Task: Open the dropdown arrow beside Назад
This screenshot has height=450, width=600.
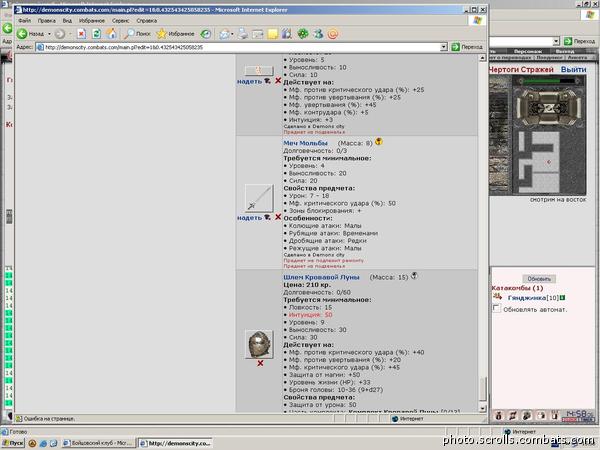Action: tap(49, 34)
